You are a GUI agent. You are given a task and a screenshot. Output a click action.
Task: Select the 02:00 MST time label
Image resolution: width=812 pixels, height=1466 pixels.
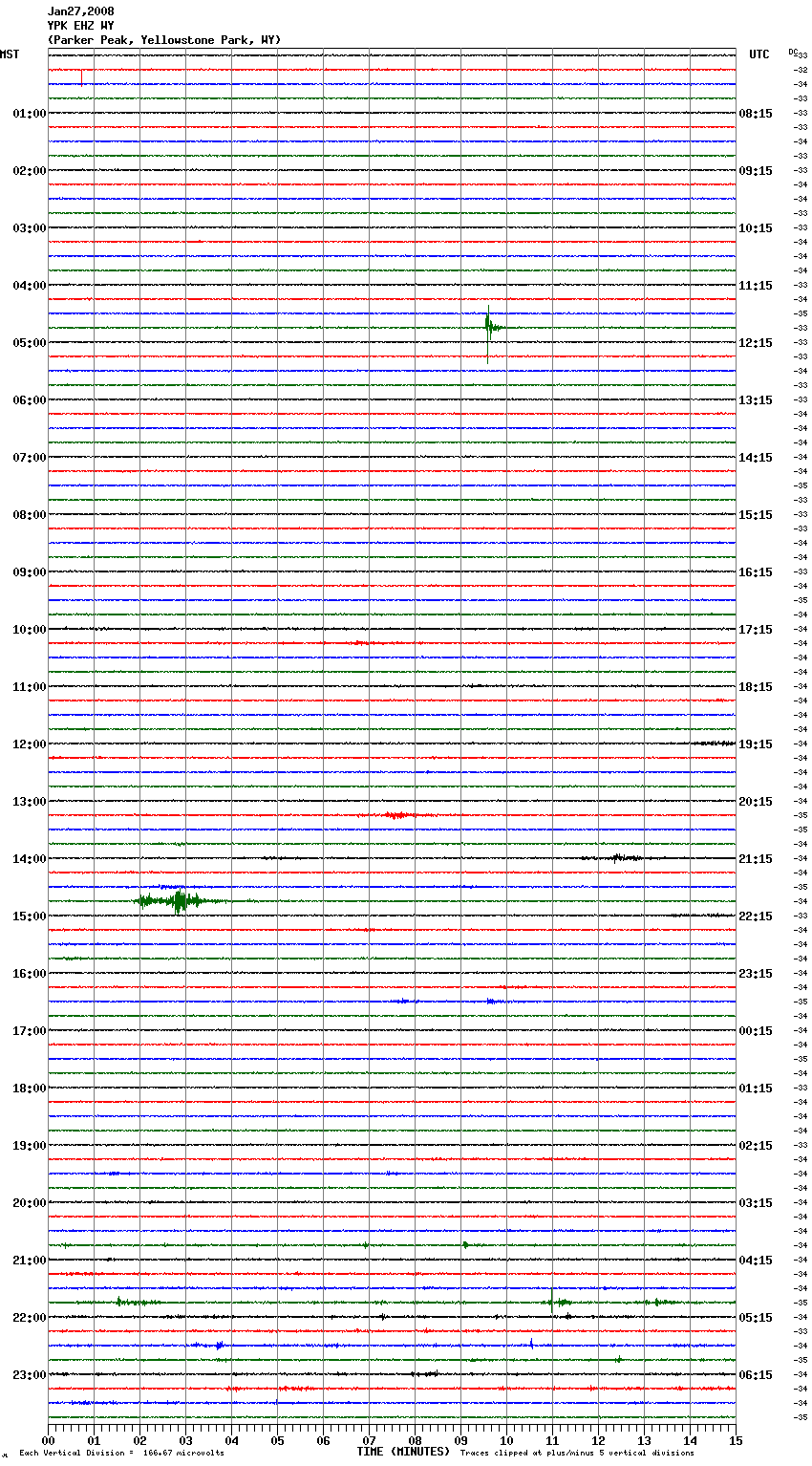point(30,171)
